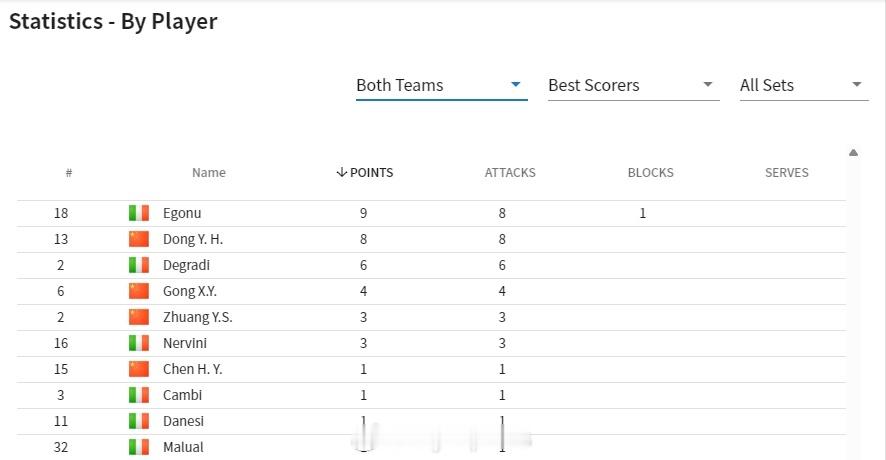Screen dimensions: 886x460
Task: Sort table by POINTS column
Action: point(365,172)
